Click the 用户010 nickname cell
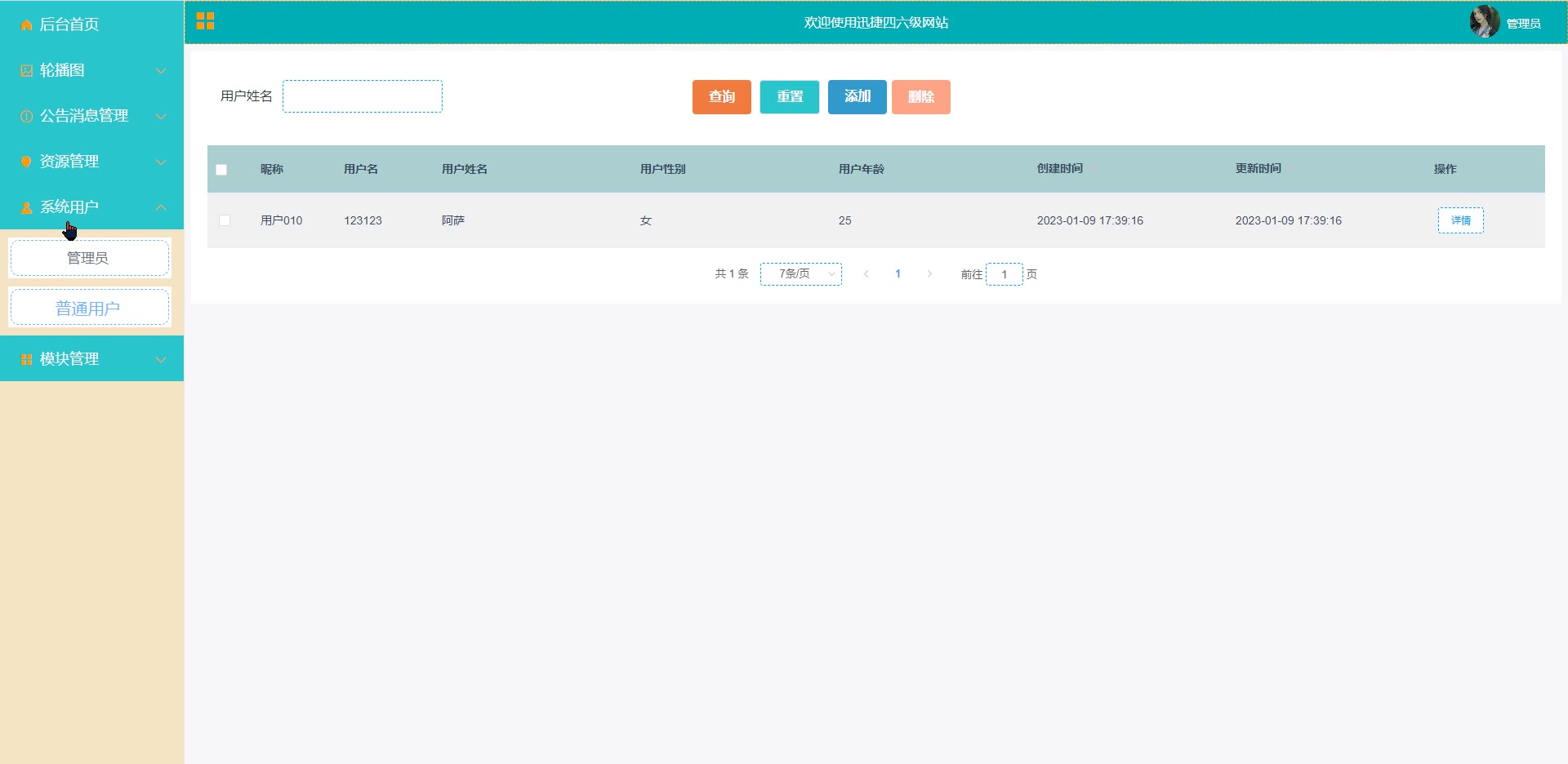This screenshot has width=1568, height=764. 282,220
